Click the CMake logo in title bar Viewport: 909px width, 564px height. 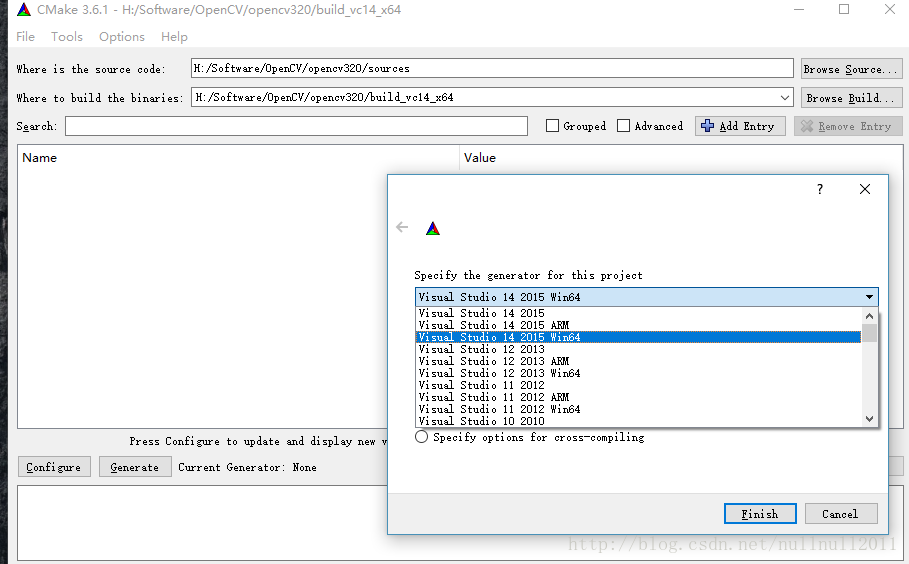24,10
